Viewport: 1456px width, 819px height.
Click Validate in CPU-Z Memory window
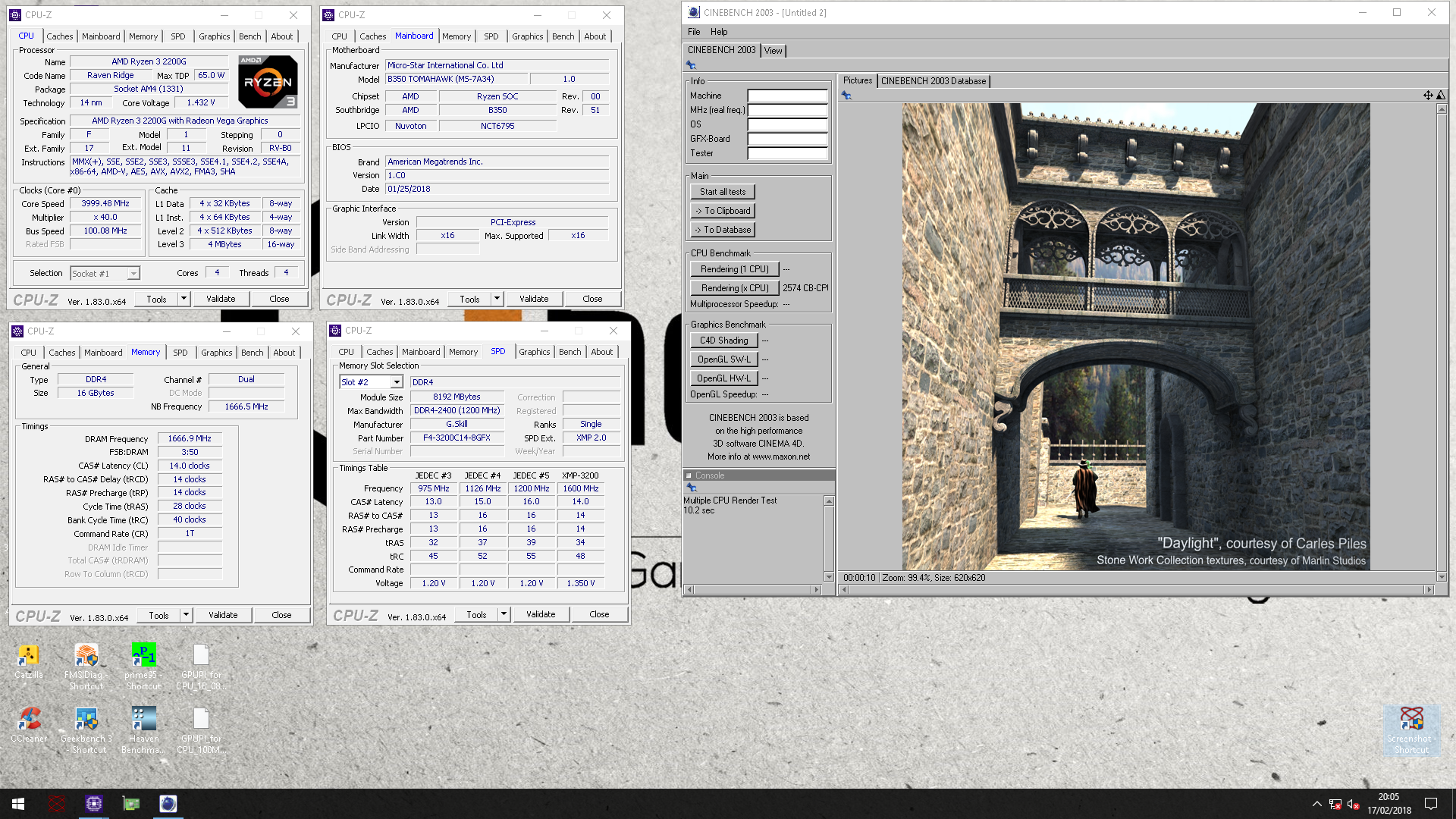click(x=223, y=615)
